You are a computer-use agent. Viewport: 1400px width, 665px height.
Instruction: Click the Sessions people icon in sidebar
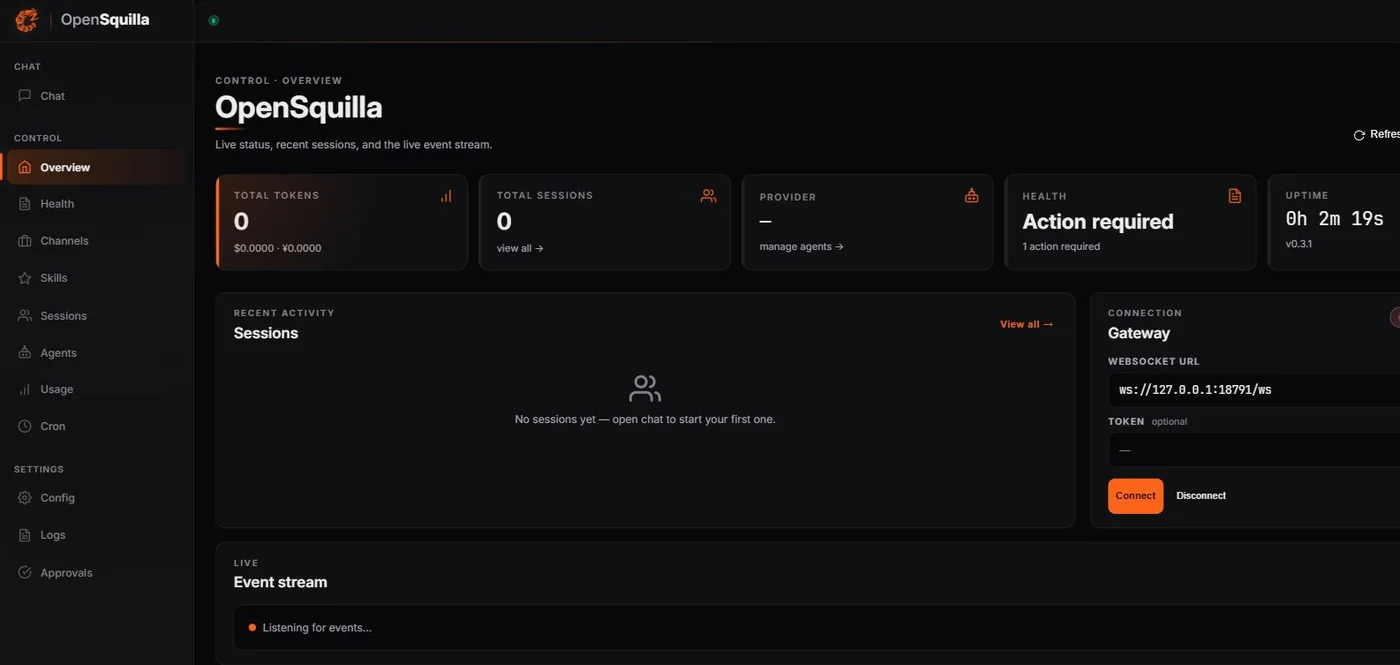click(25, 316)
